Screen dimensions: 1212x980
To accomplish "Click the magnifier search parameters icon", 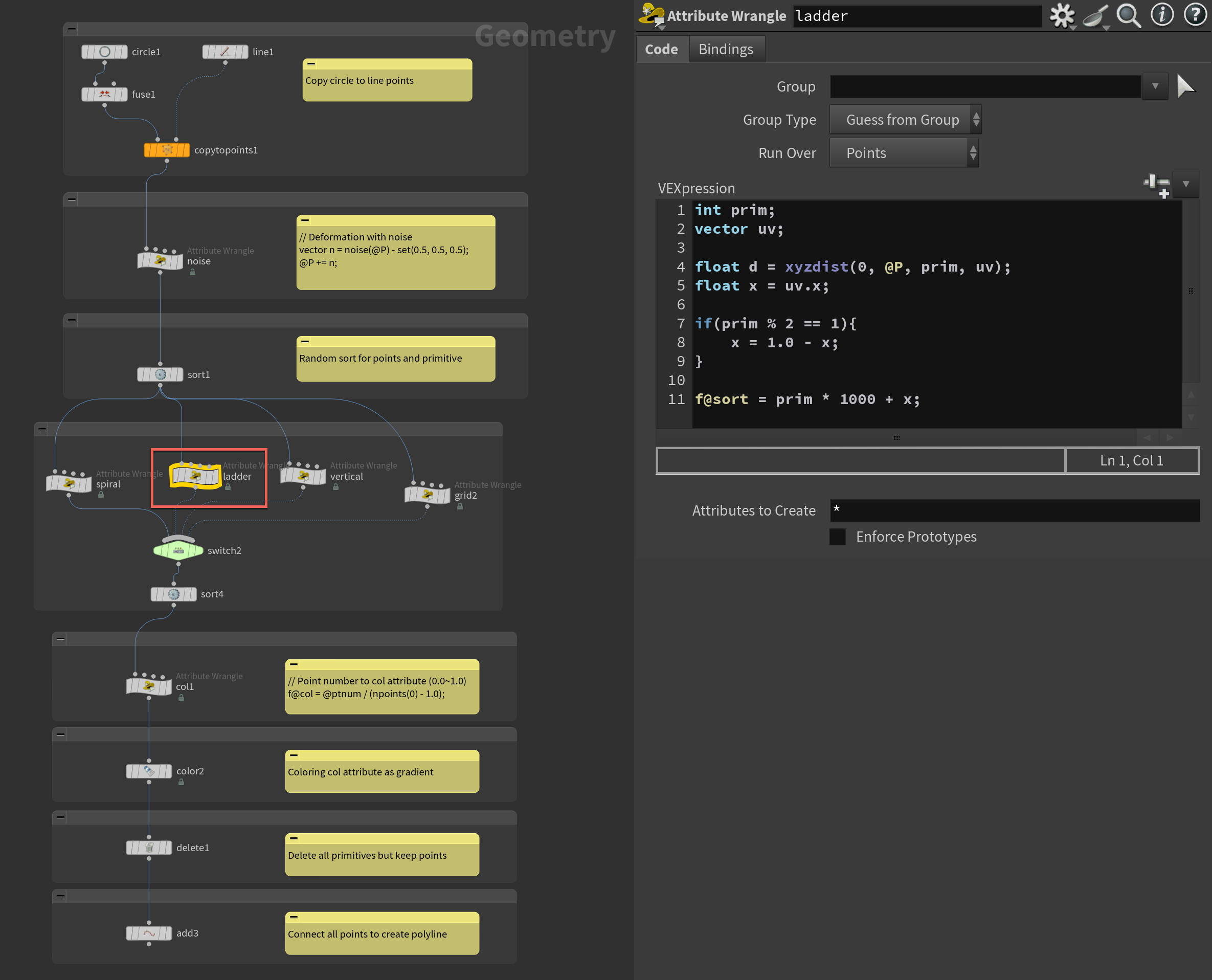I will coord(1129,15).
